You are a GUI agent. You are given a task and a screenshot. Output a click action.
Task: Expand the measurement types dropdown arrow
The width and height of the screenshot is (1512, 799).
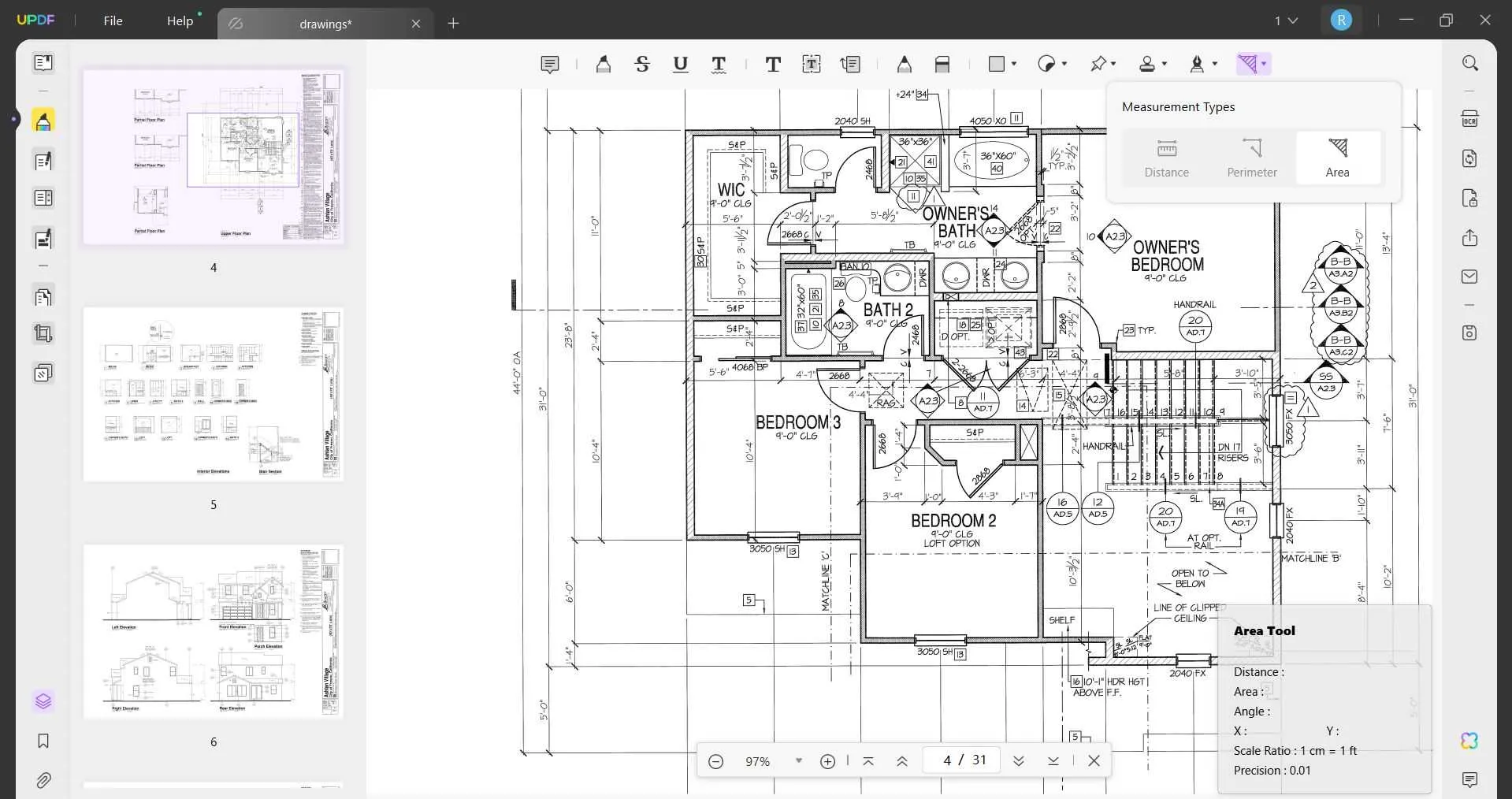1264,64
